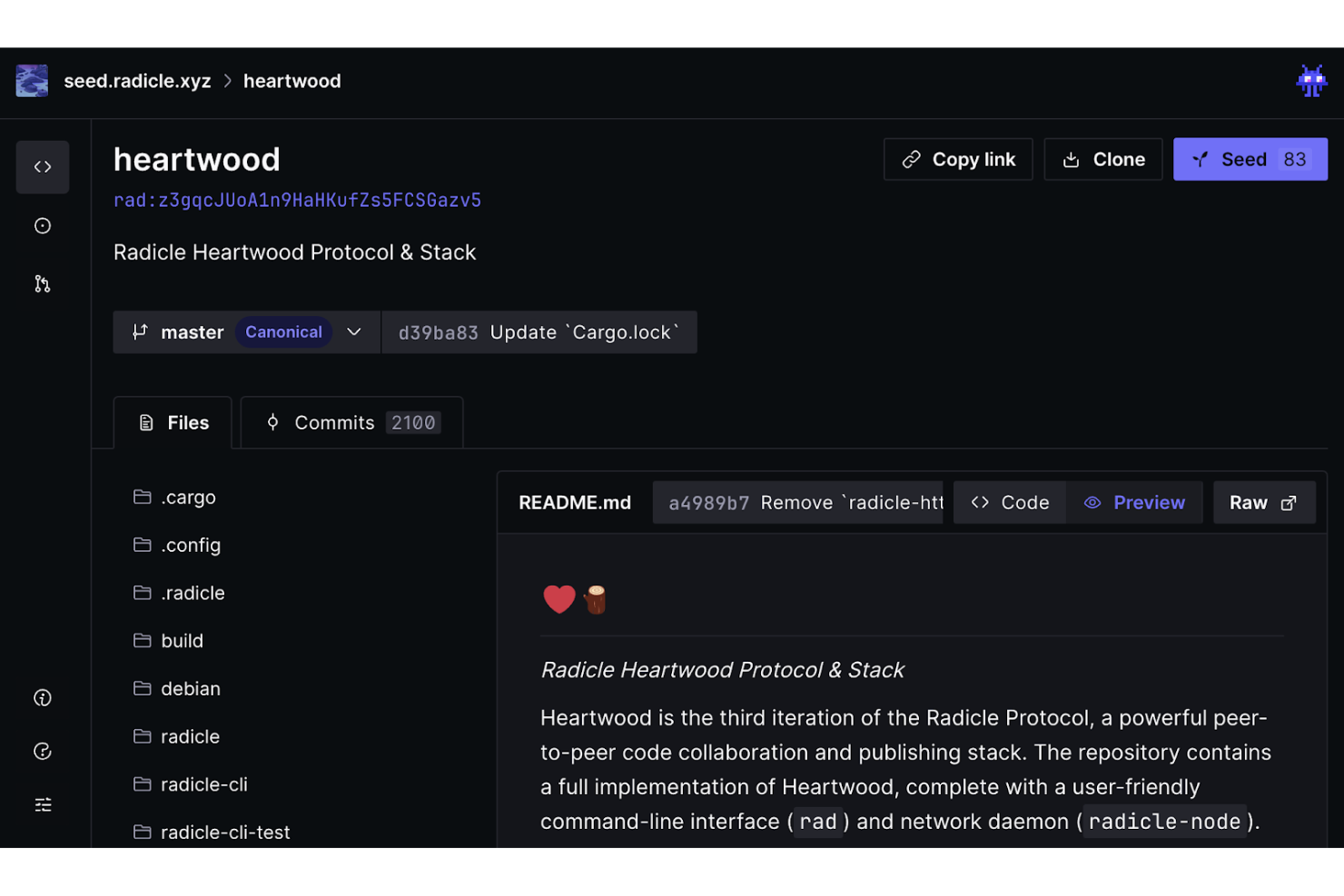Select the Files tab
This screenshot has height=896, width=1344.
coord(173,423)
